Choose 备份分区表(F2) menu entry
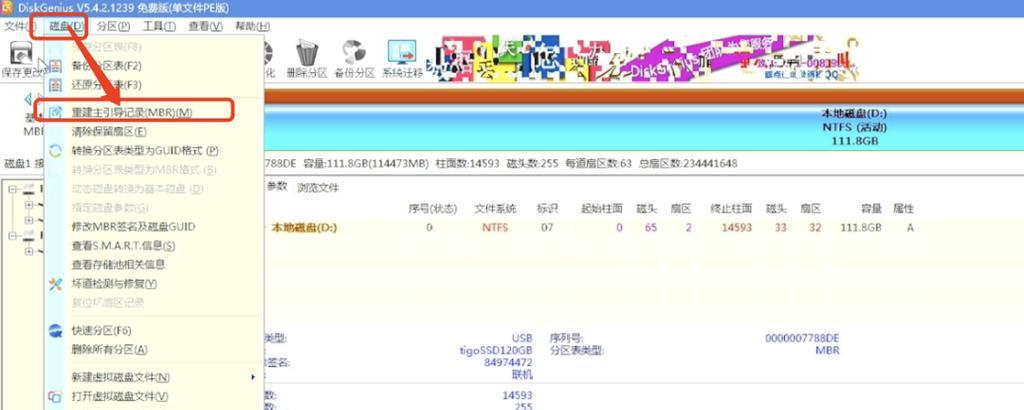This screenshot has height=410, width=1024. pos(106,66)
